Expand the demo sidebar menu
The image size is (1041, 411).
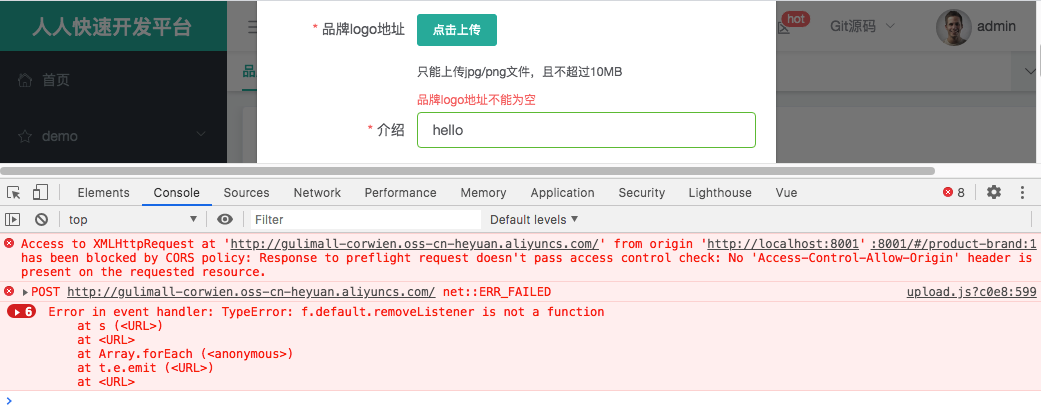click(201, 135)
